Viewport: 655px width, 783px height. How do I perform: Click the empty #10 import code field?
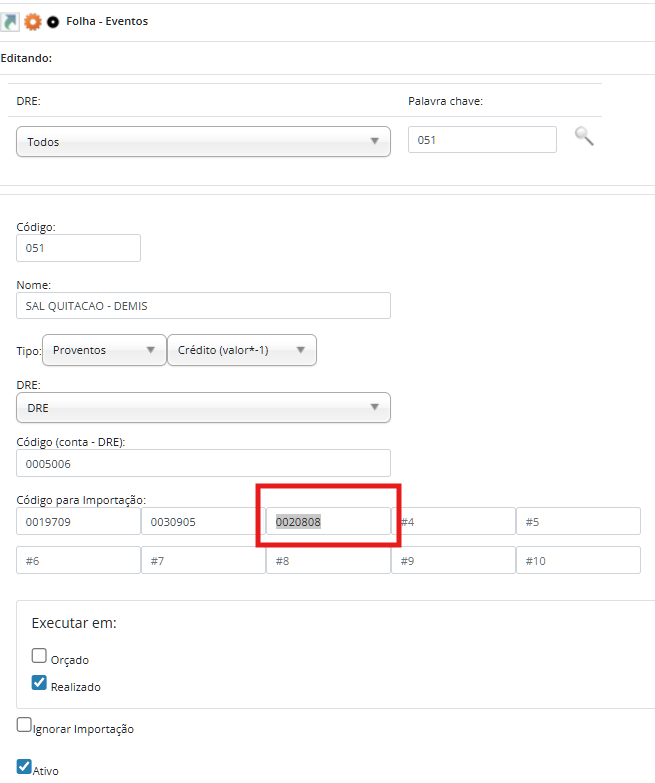(578, 561)
